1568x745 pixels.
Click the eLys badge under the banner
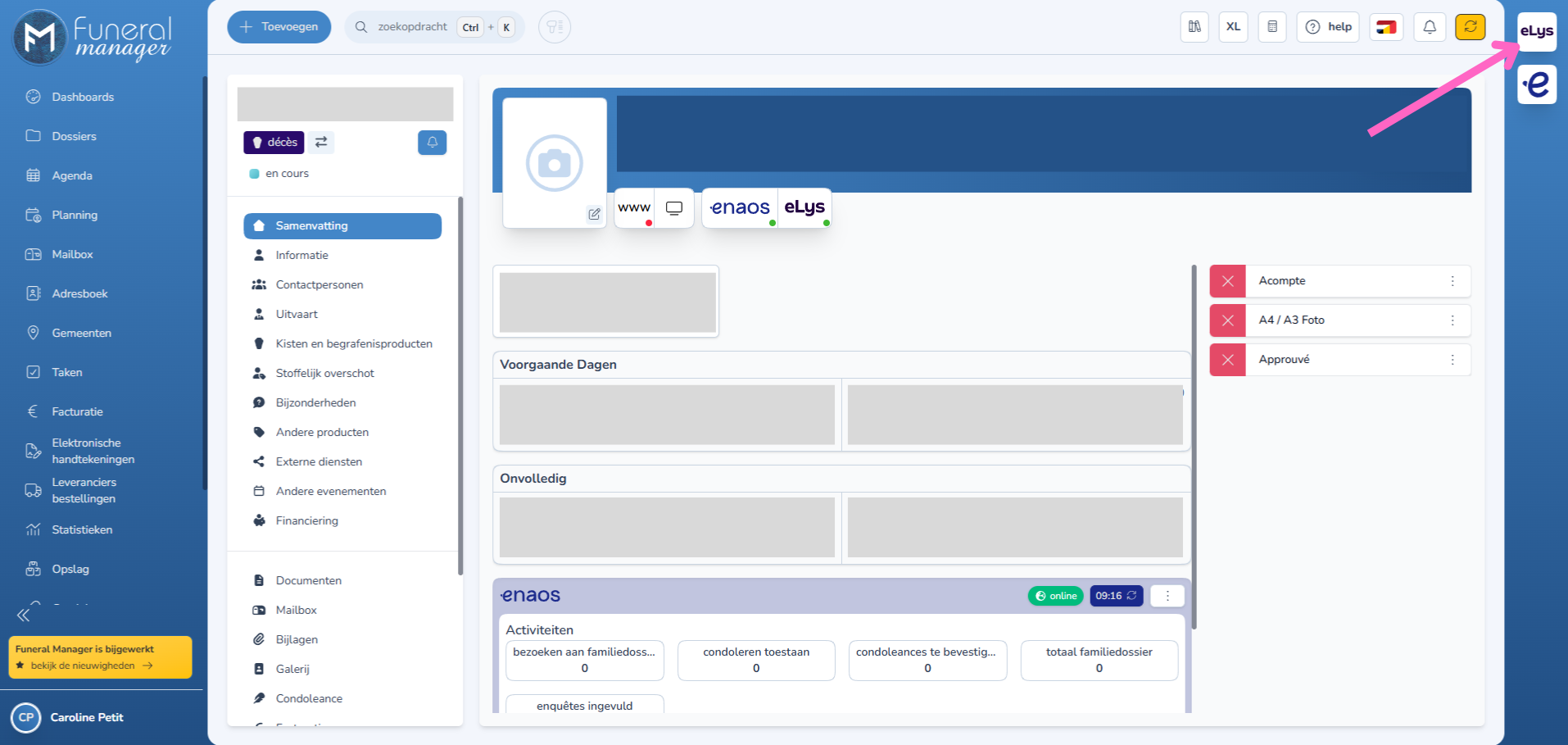804,208
